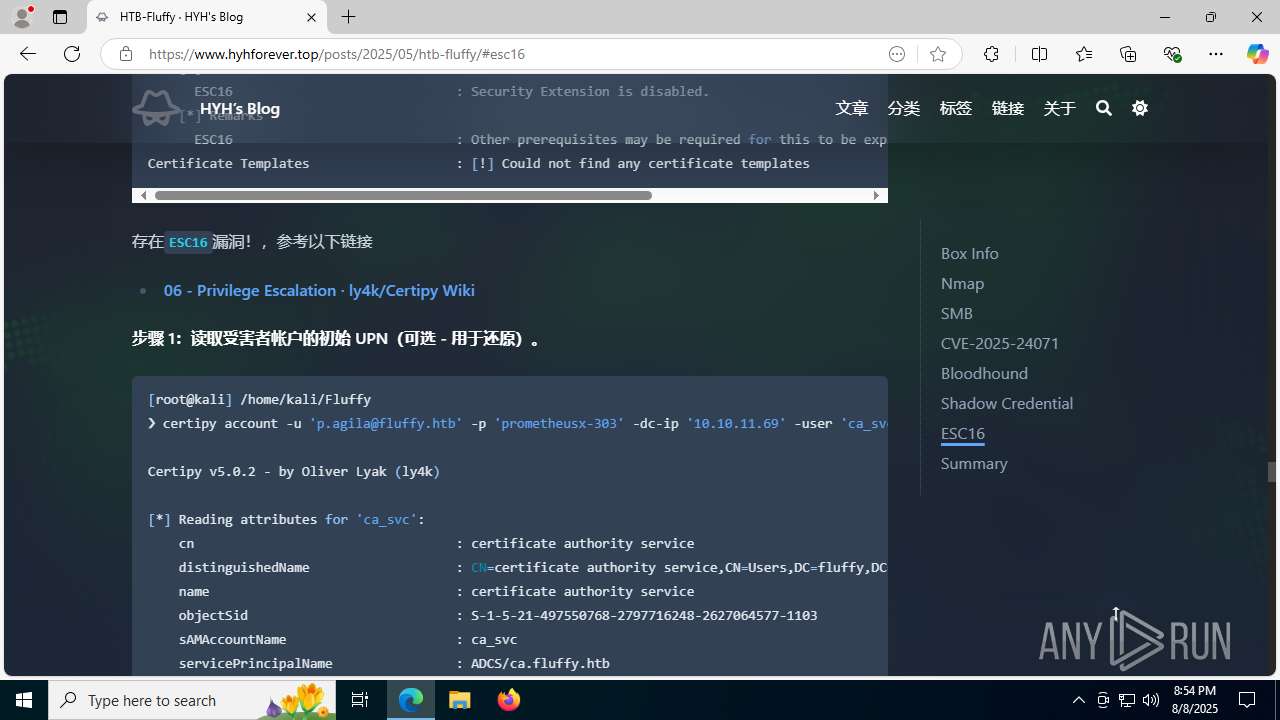The image size is (1280, 720).
Task: Open volume control tray icon
Action: click(1150, 700)
